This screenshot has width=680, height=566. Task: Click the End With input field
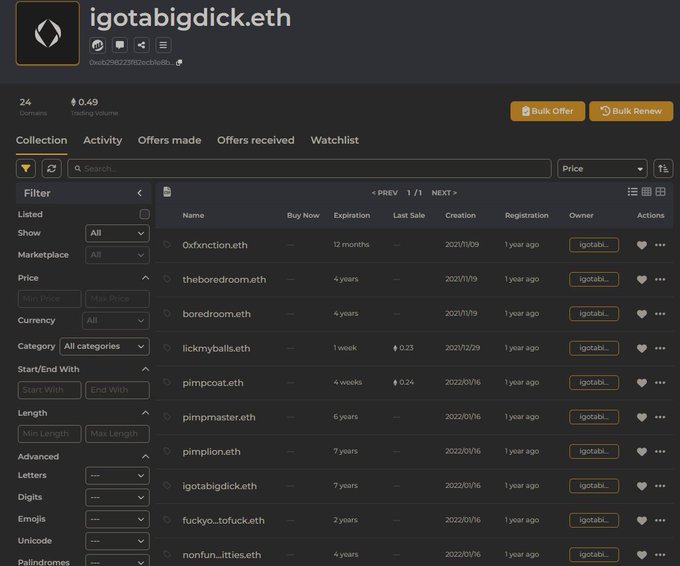(118, 390)
